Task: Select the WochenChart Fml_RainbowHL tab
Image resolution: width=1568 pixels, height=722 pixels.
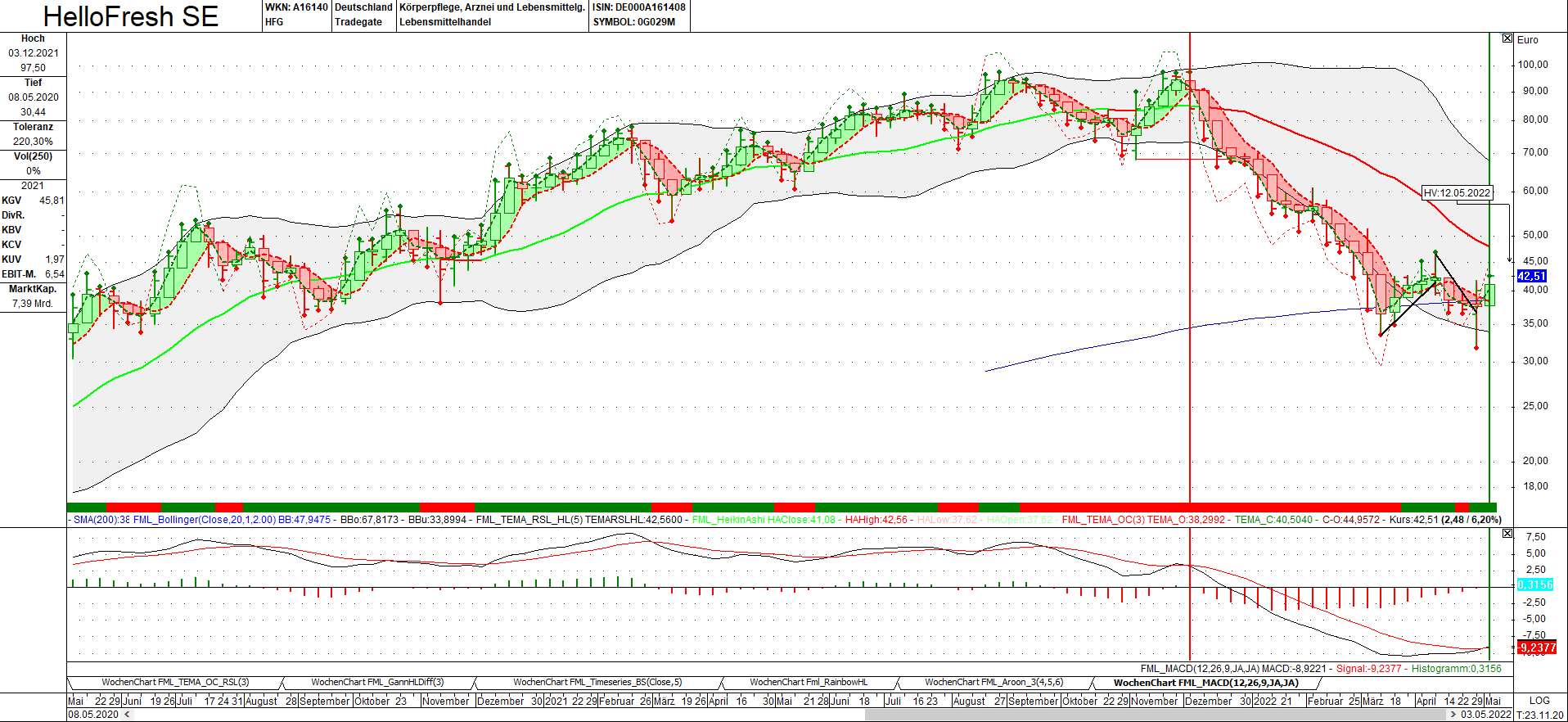Action: [809, 682]
